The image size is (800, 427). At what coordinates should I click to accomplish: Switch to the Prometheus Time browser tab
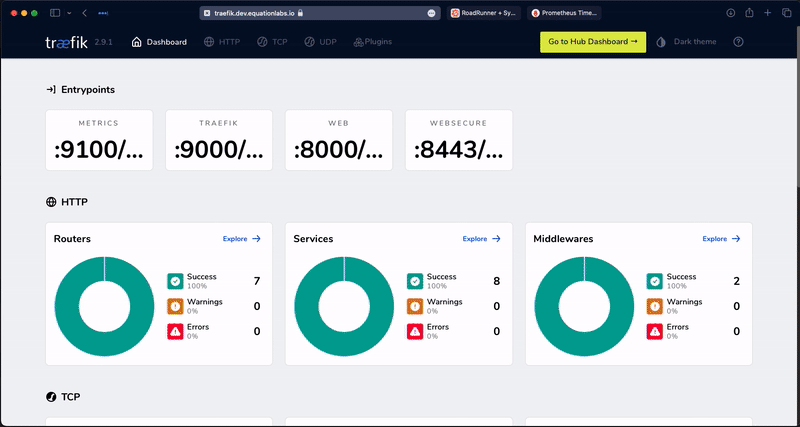[x=564, y=13]
